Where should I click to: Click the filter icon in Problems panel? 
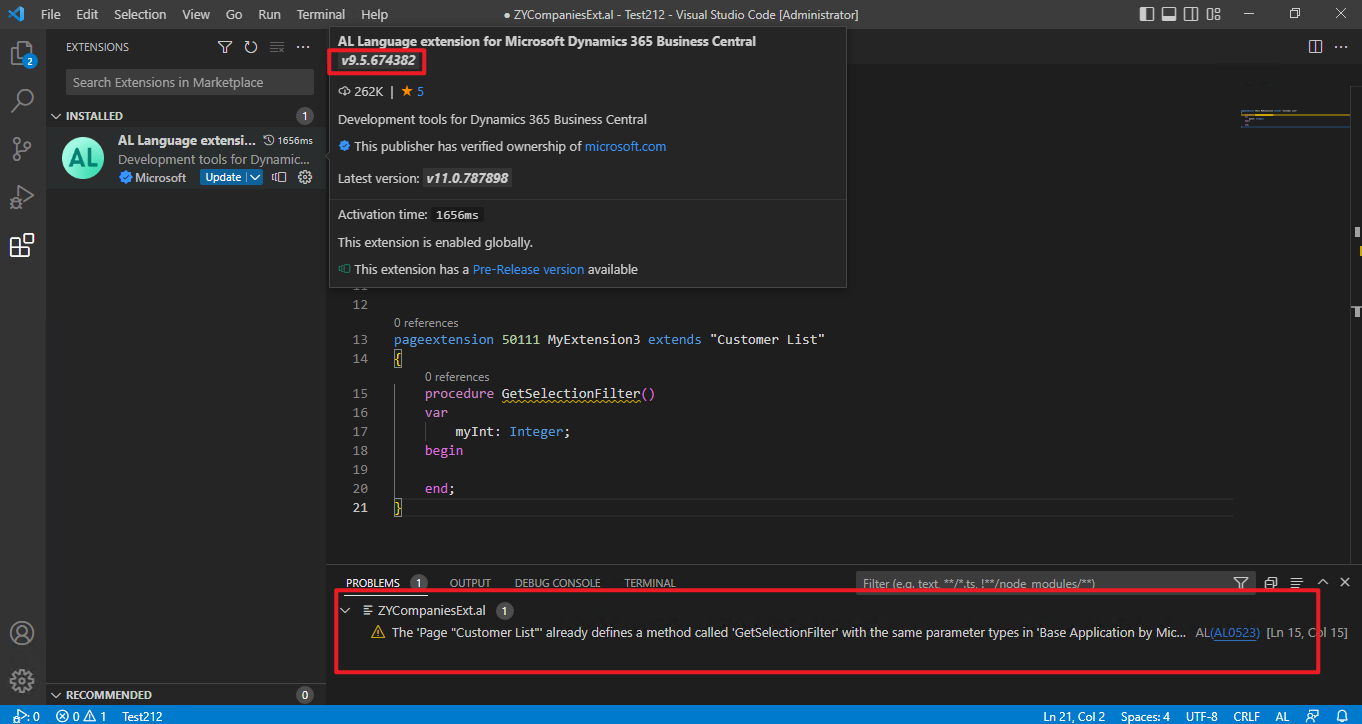(x=1240, y=582)
